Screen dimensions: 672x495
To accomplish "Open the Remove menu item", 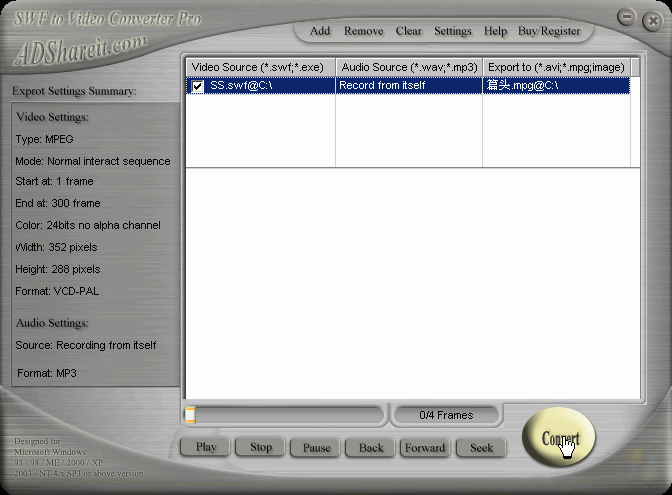I will click(x=363, y=31).
